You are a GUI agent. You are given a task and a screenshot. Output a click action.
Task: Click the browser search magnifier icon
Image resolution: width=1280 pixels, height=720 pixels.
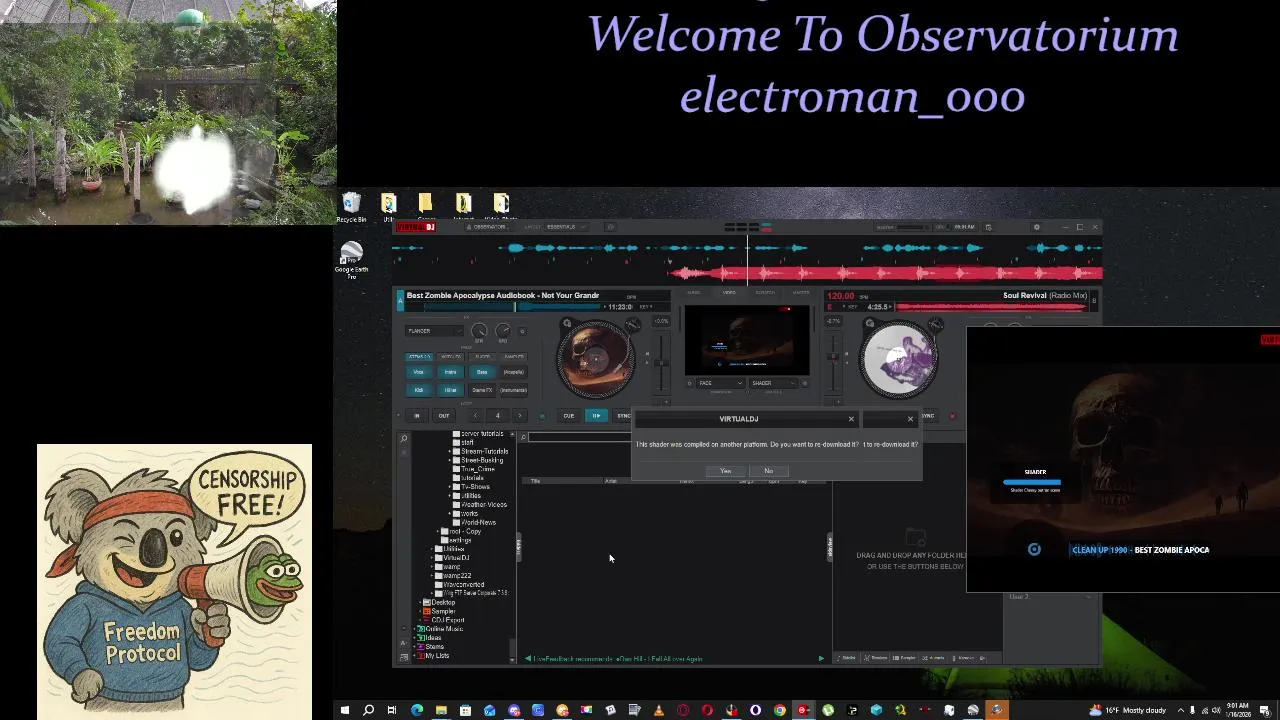[x=523, y=437]
